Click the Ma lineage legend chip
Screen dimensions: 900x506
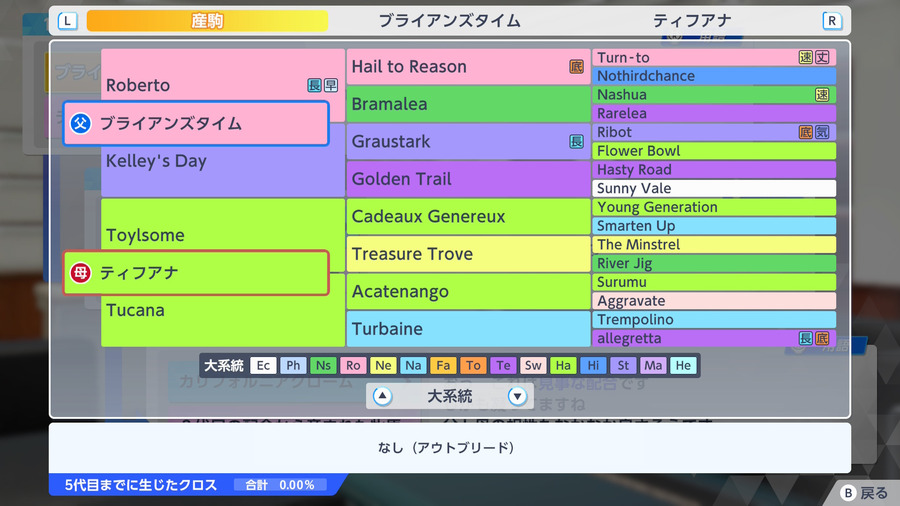(653, 365)
